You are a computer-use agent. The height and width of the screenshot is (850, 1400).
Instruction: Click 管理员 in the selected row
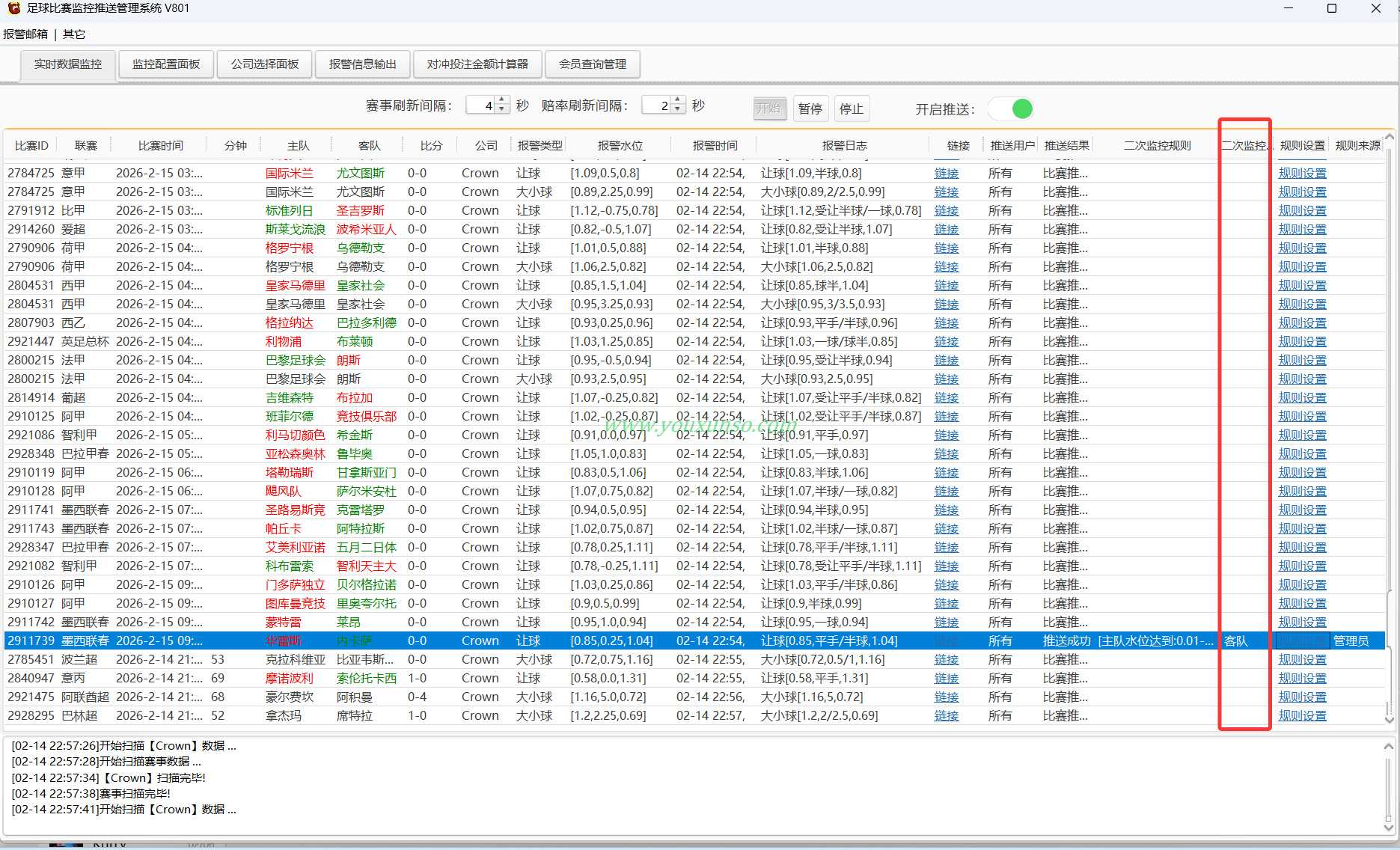(x=1351, y=641)
